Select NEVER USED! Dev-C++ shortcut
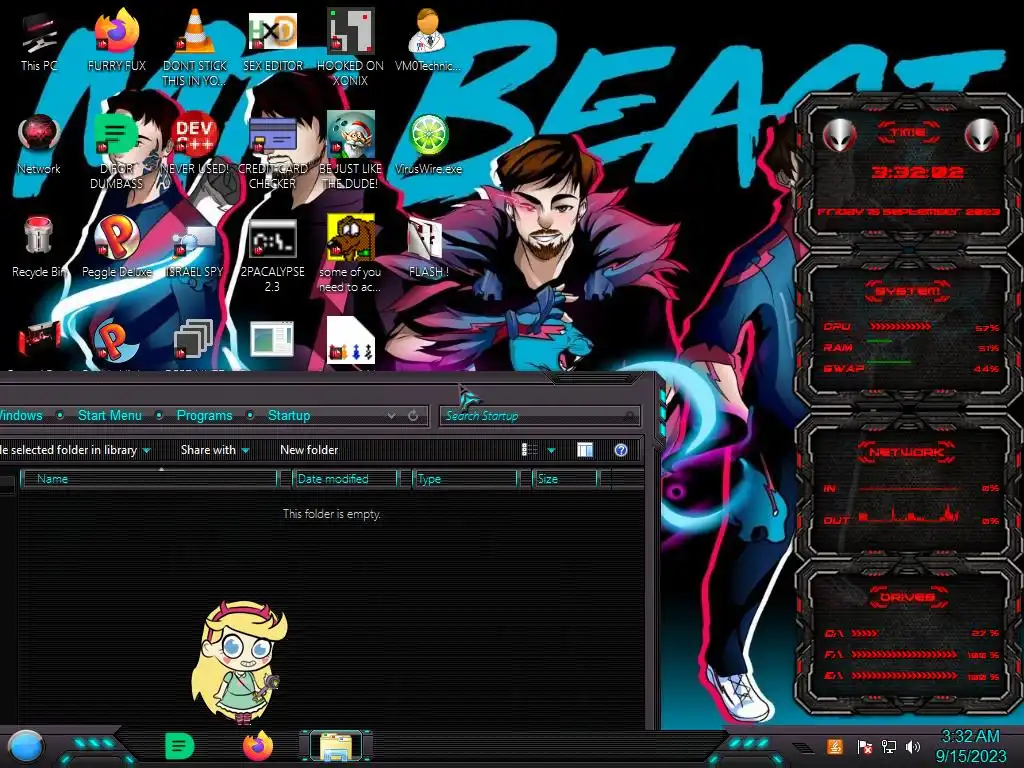Viewport: 1024px width, 768px height. (x=194, y=145)
